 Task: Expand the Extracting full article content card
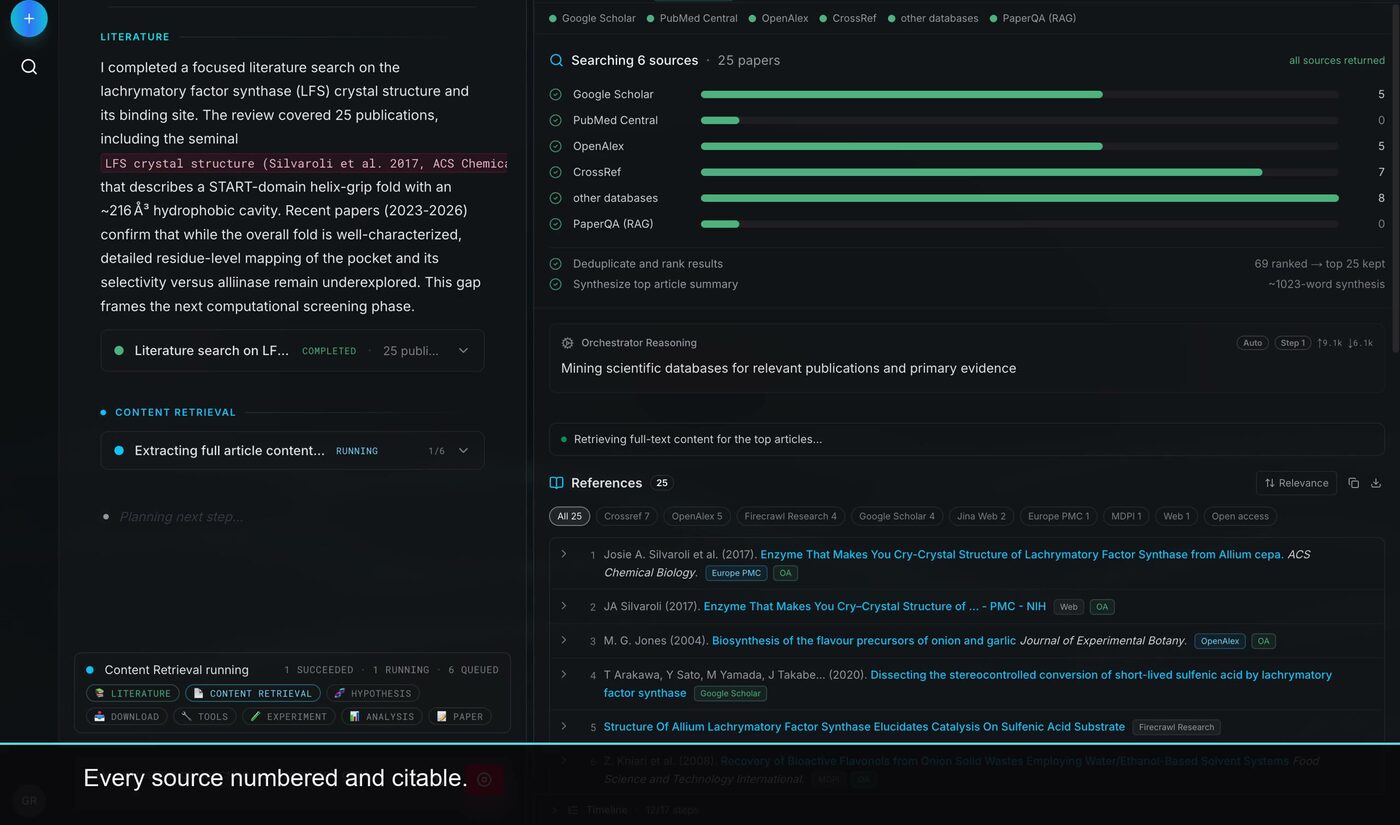coord(463,451)
